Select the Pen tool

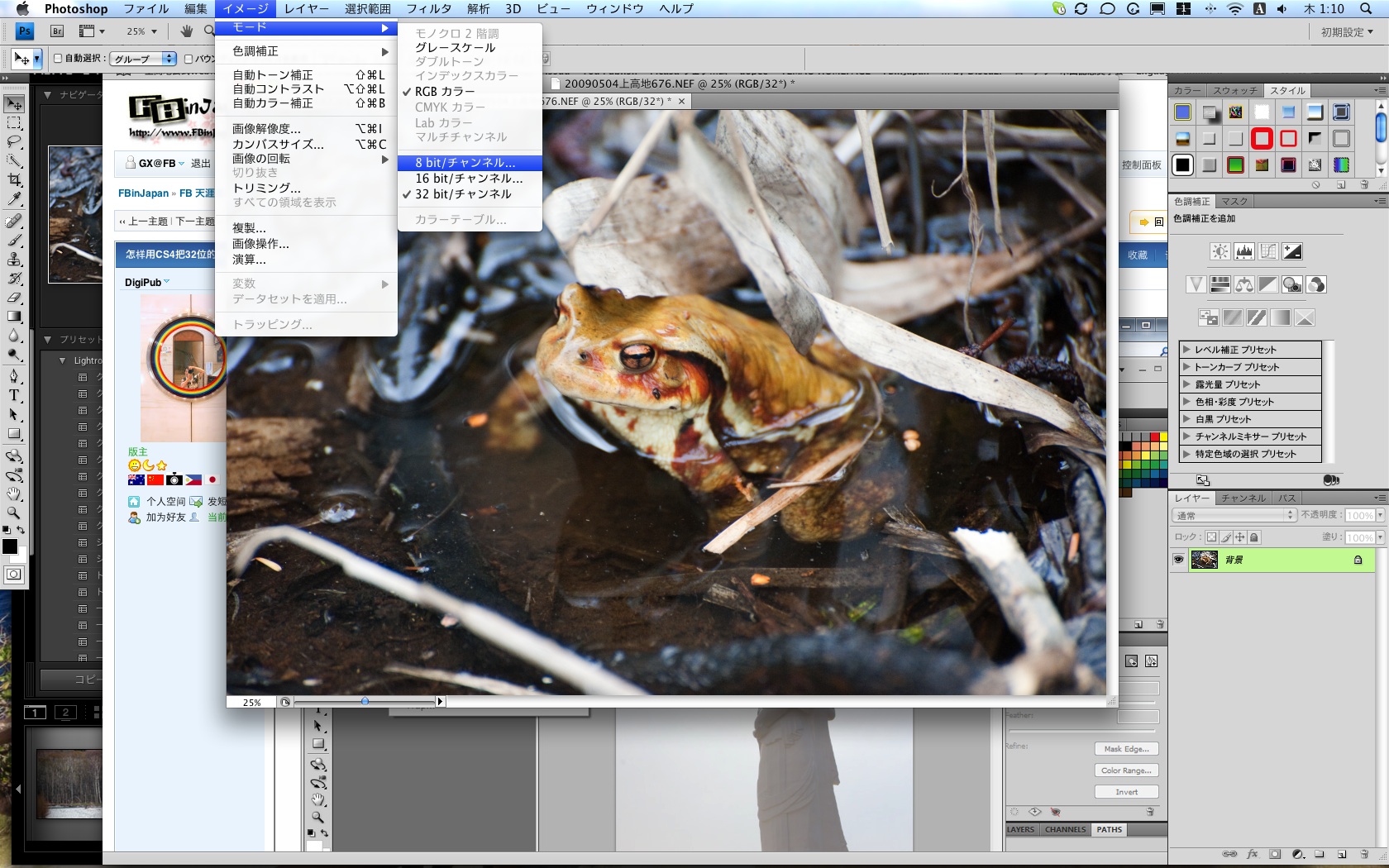coord(14,376)
